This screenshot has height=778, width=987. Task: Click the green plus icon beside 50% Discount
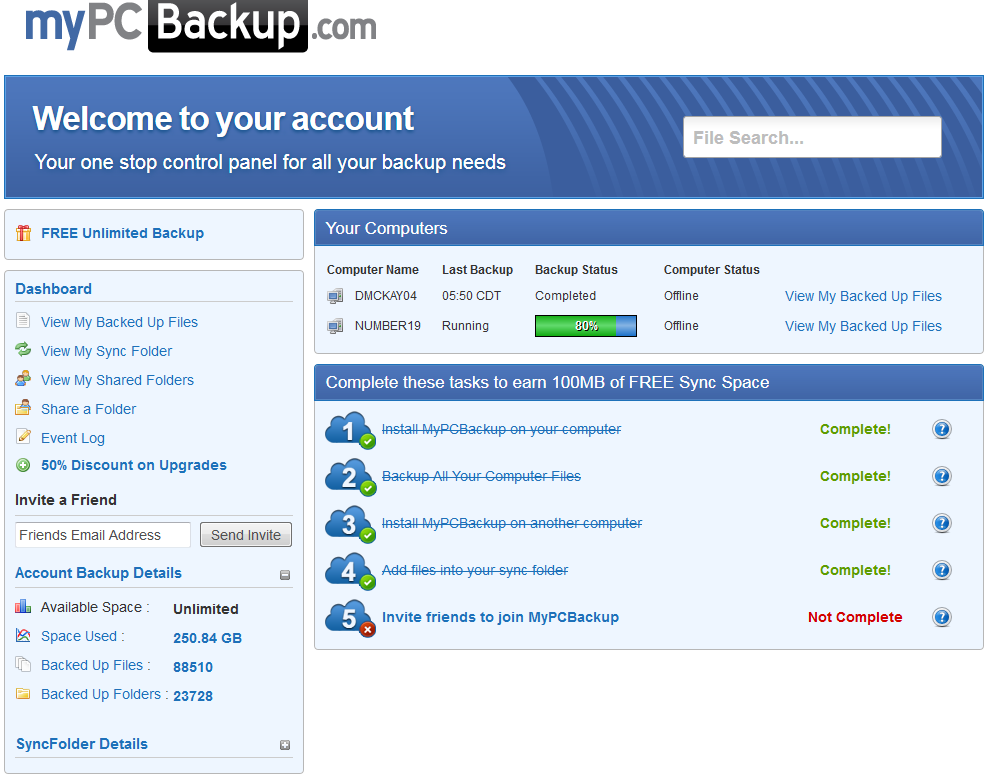click(x=23, y=465)
